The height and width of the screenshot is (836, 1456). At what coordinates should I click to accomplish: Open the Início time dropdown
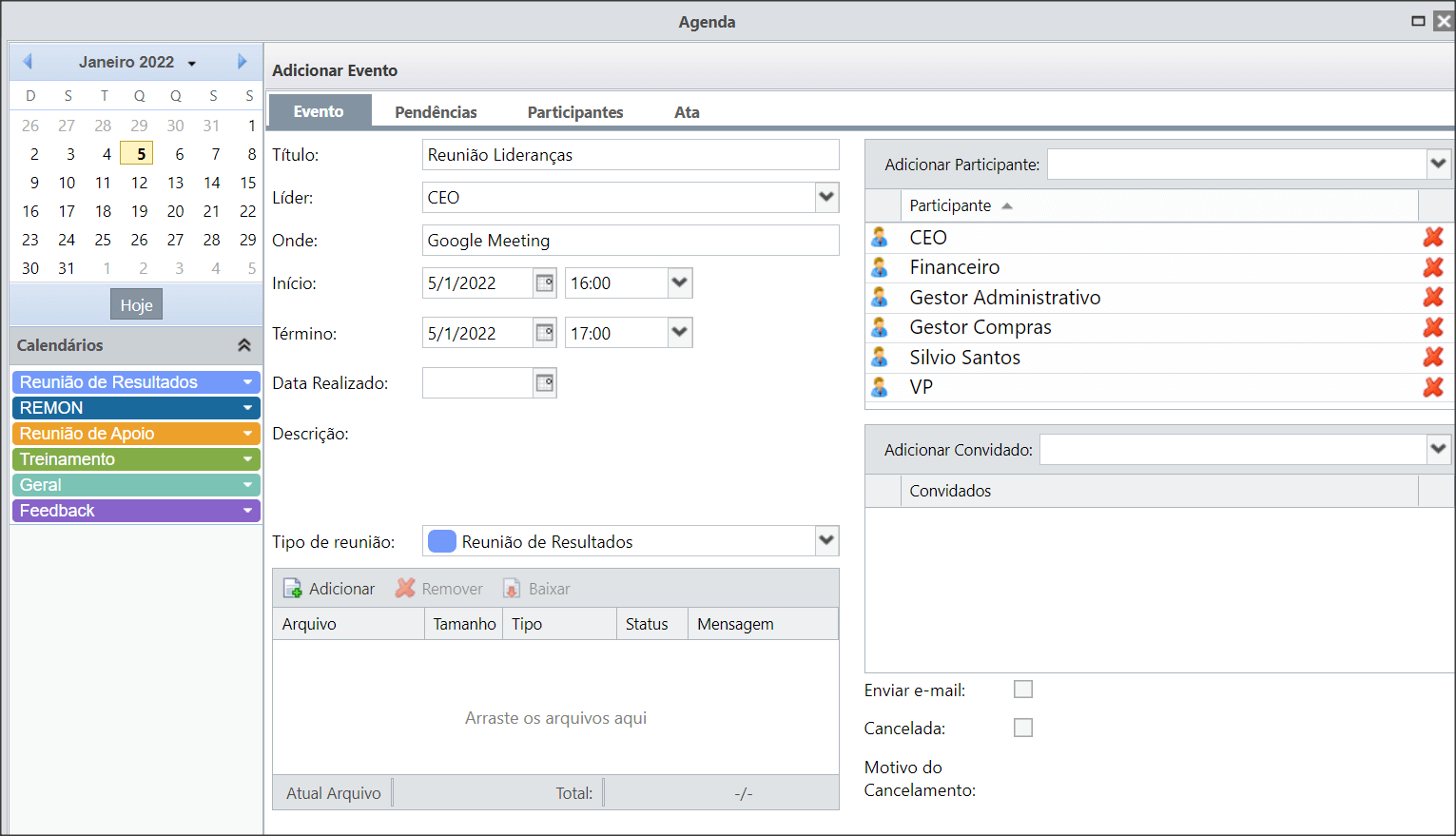click(x=680, y=283)
